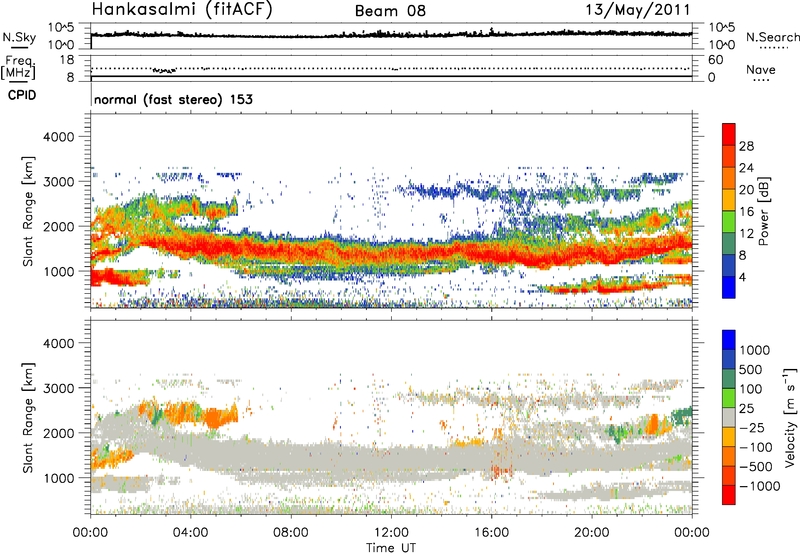Click the "04:00" time axis label
The image size is (800, 554).
click(x=190, y=533)
